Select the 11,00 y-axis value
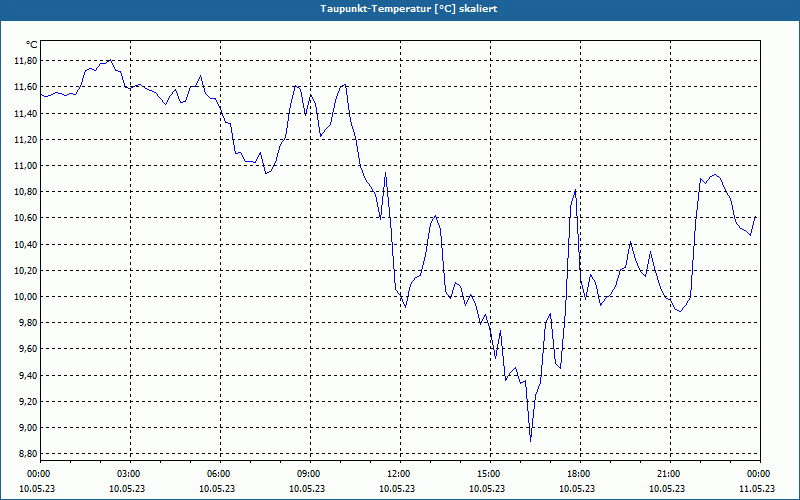 coord(26,165)
